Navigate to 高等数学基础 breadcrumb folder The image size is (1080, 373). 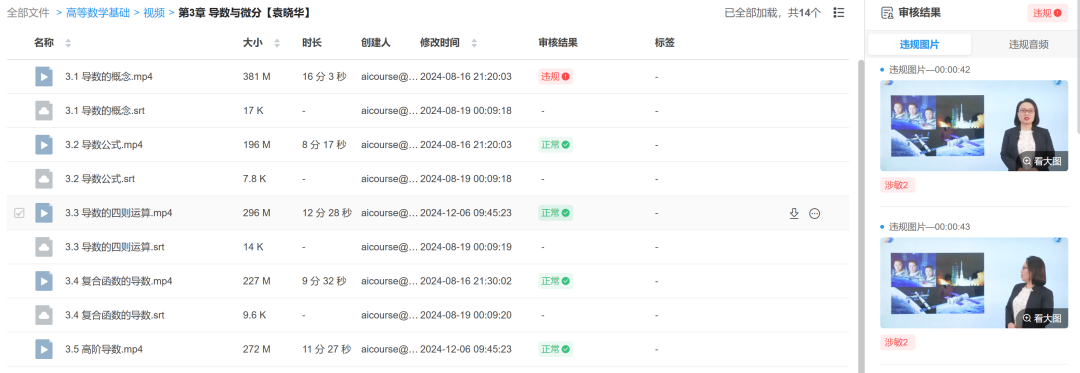98,12
